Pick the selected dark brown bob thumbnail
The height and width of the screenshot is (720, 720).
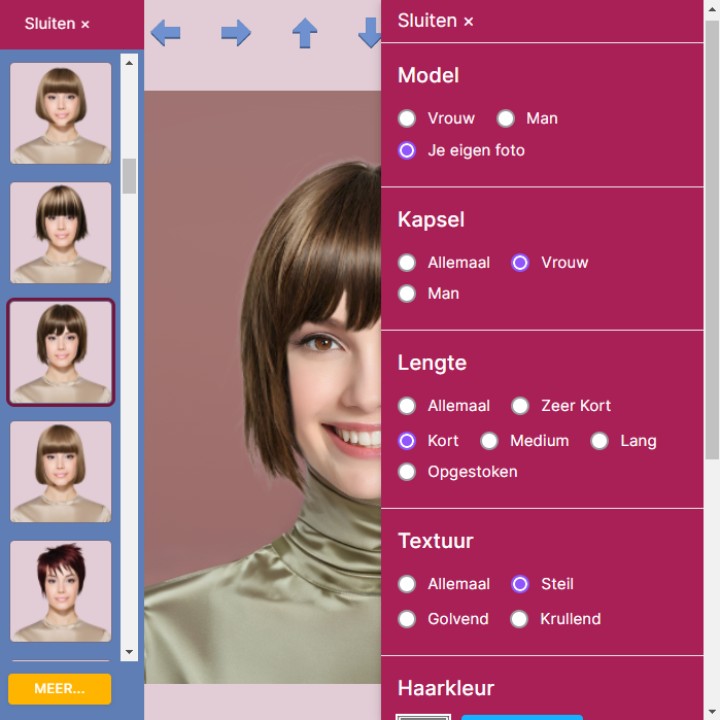coord(61,352)
